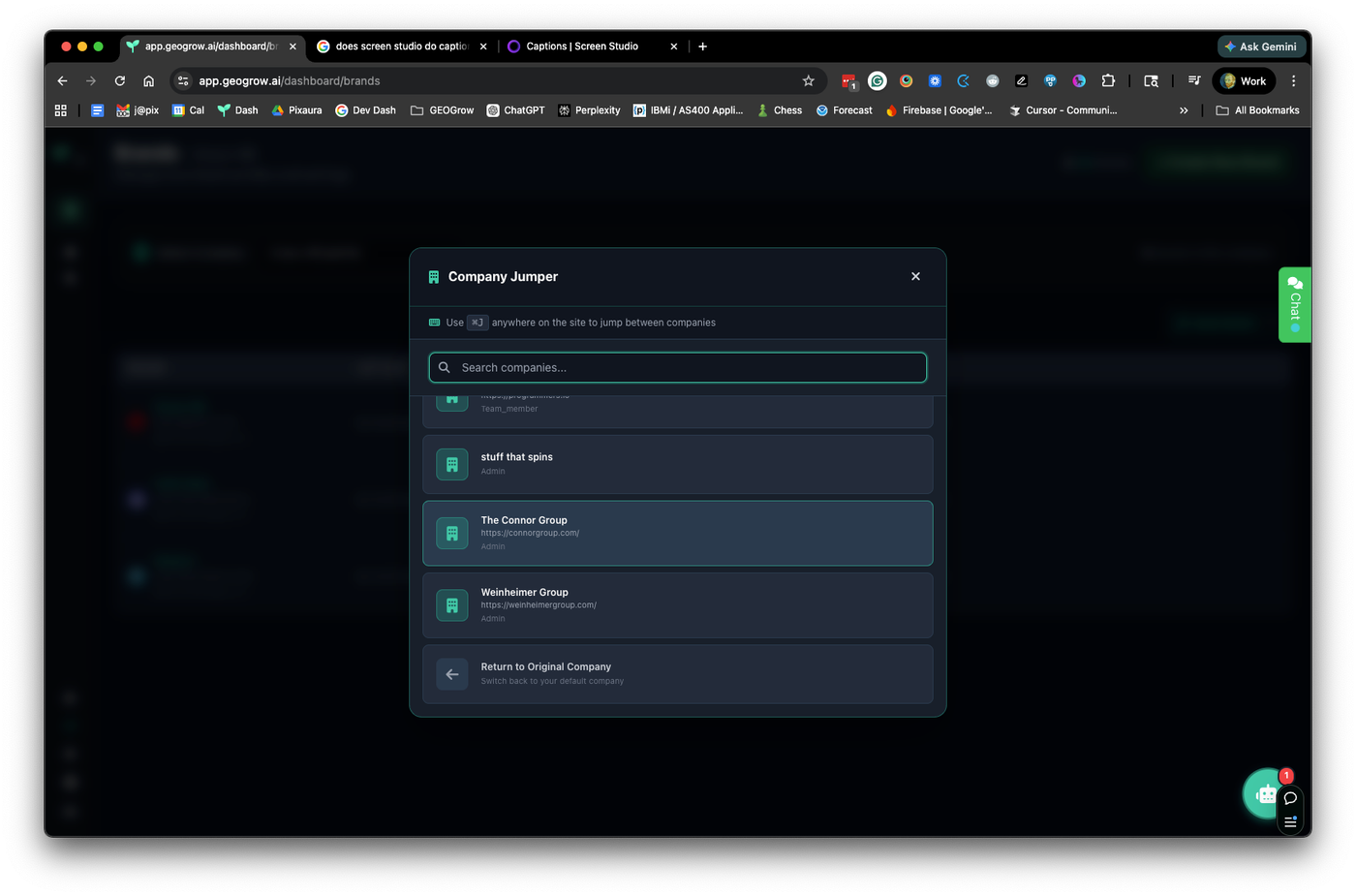Click the chatbot robot assistant icon
This screenshot has width=1356, height=896.
[1266, 793]
